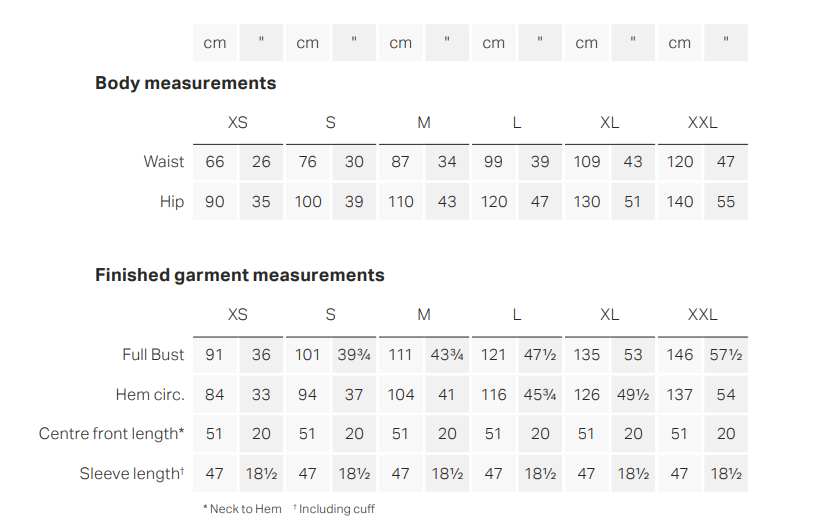Click the Body measurements heading
Image resolution: width=820 pixels, height=528 pixels.
click(186, 83)
